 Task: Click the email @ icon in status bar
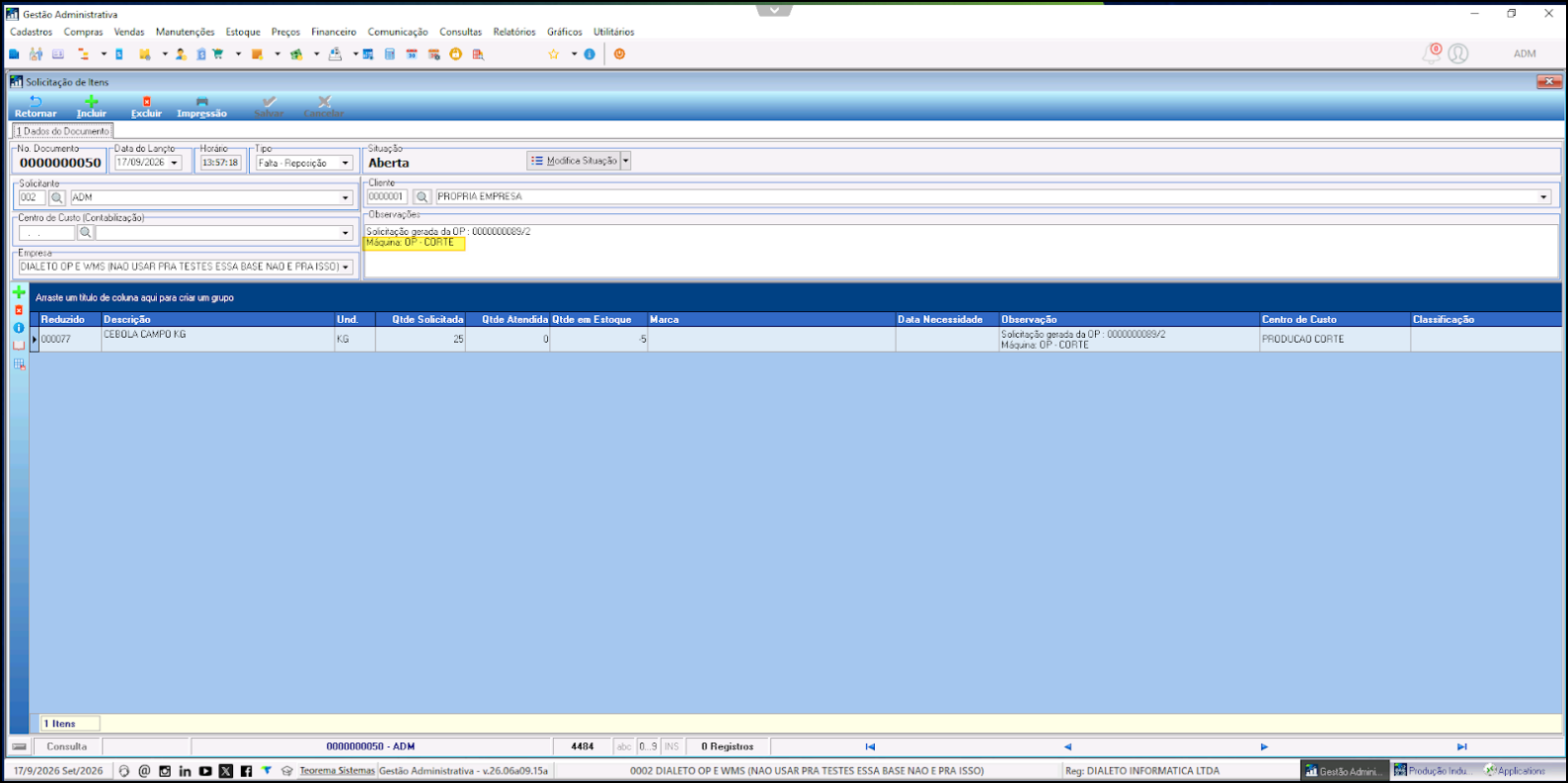pos(144,771)
